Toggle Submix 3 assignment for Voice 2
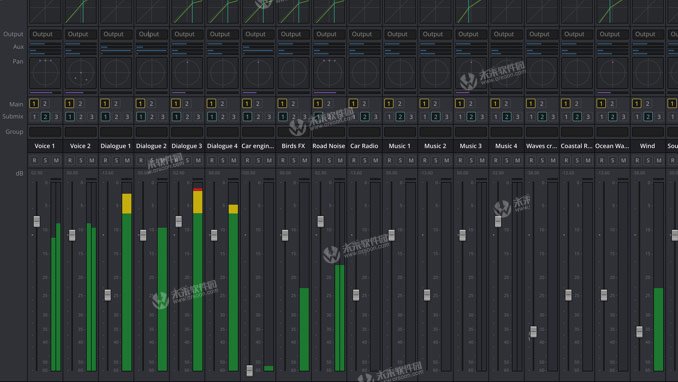This screenshot has height=382, width=678. tap(92, 116)
